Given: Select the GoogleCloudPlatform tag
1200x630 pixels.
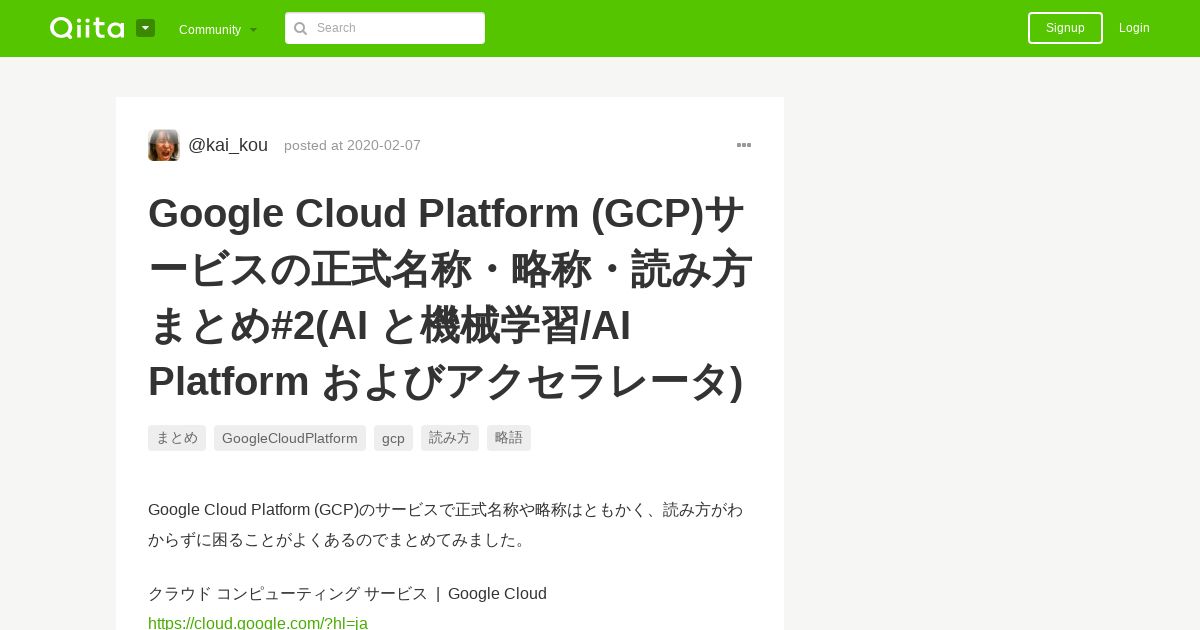Looking at the screenshot, I should [x=290, y=438].
